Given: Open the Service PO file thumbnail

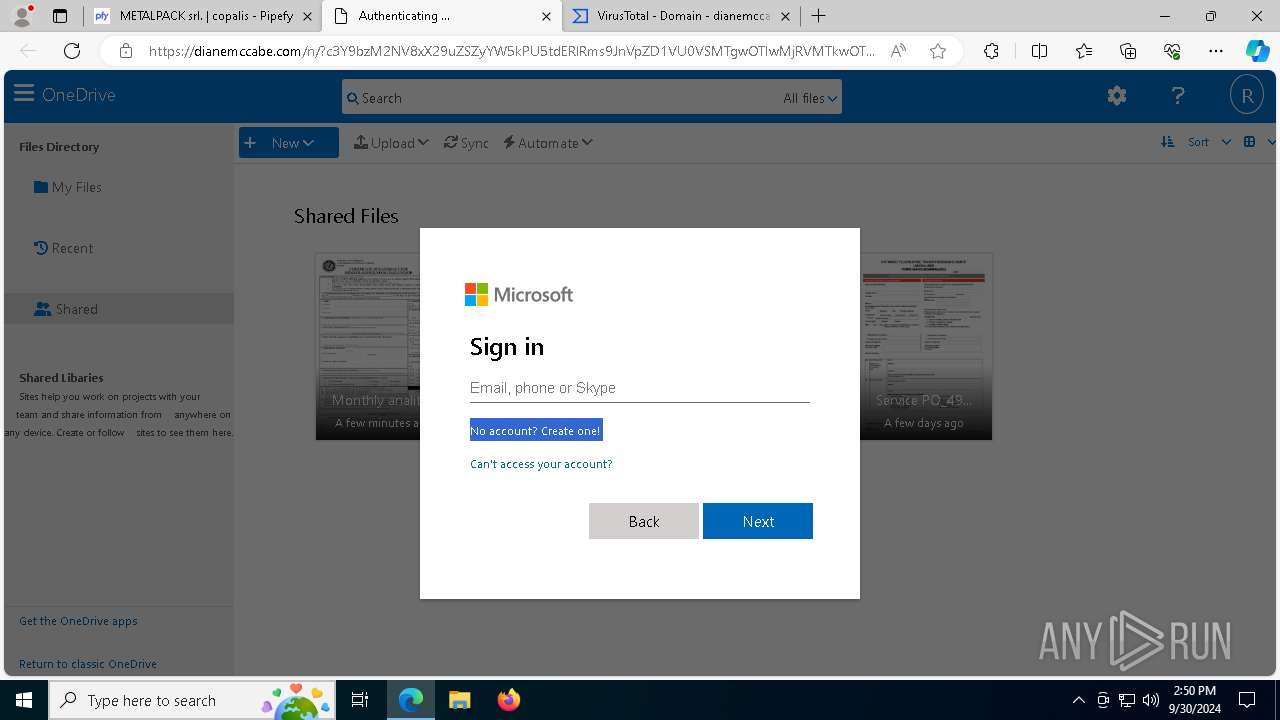Looking at the screenshot, I should pyautogui.click(x=926, y=346).
